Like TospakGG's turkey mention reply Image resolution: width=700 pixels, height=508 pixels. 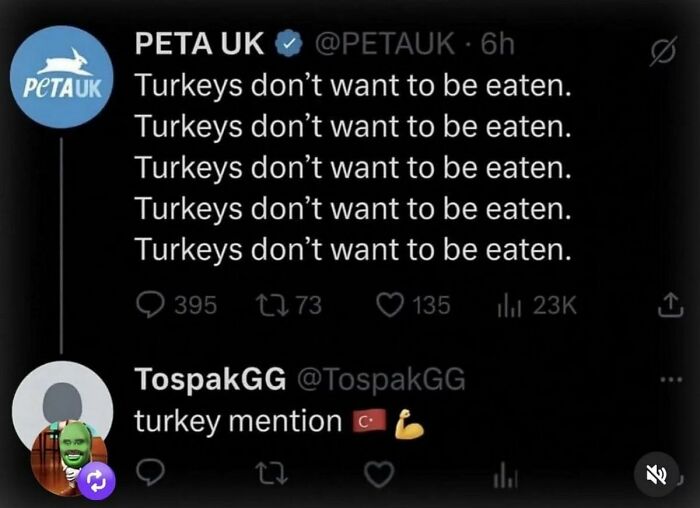click(379, 474)
